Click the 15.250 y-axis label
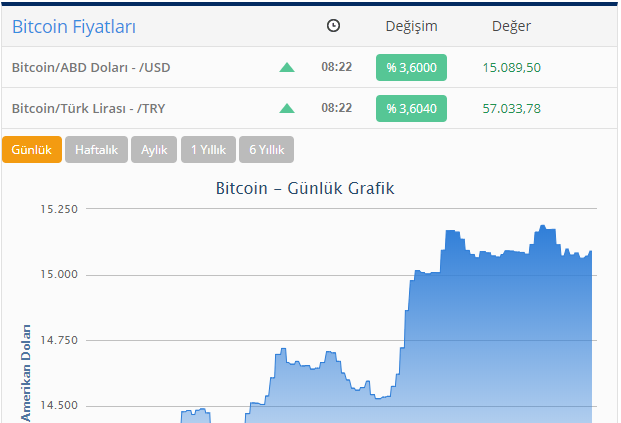This screenshot has height=423, width=621. click(59, 209)
